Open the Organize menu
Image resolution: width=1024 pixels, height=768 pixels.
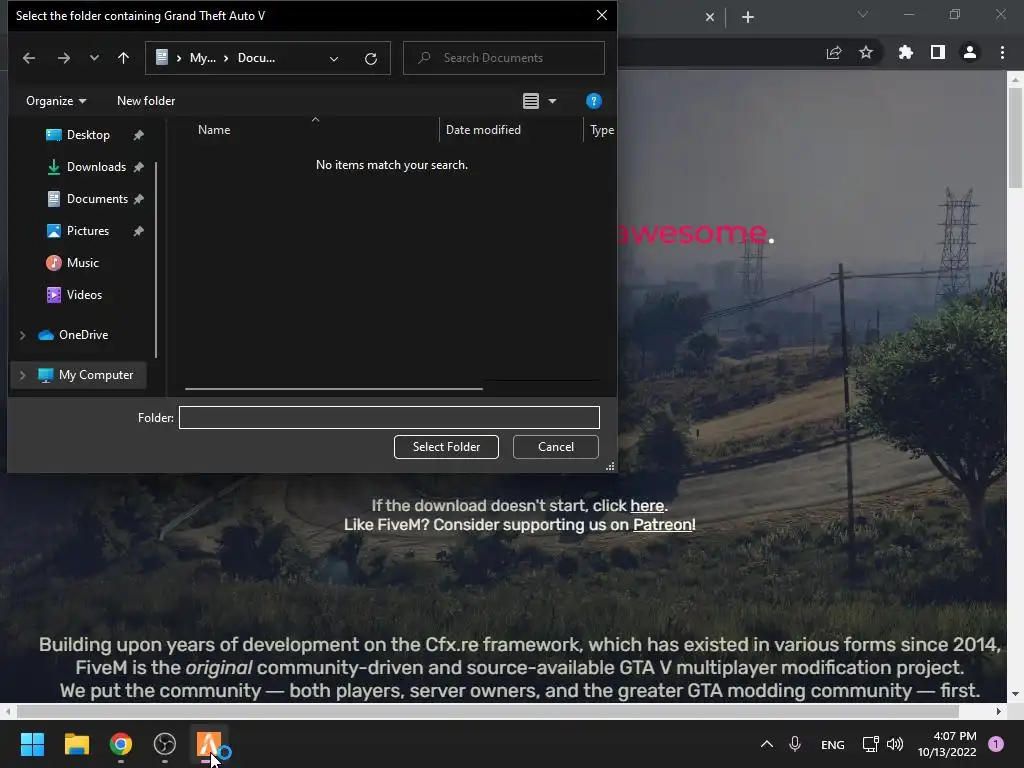(x=56, y=101)
